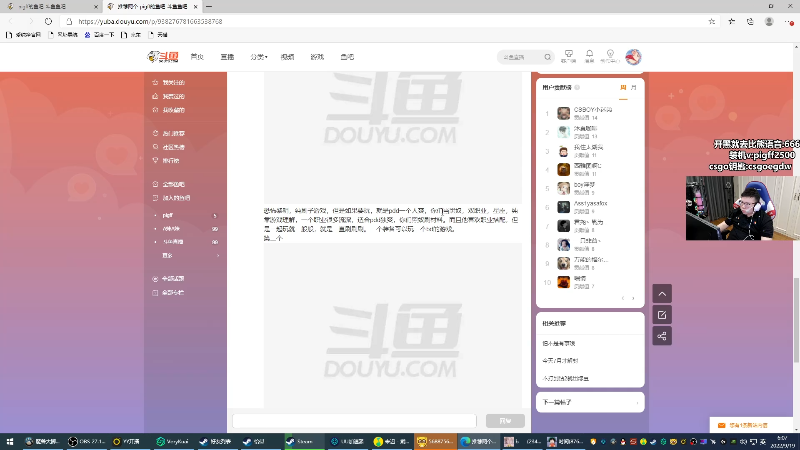
Task: Open the Baidu bookmark in favorites bar
Action: (99, 35)
